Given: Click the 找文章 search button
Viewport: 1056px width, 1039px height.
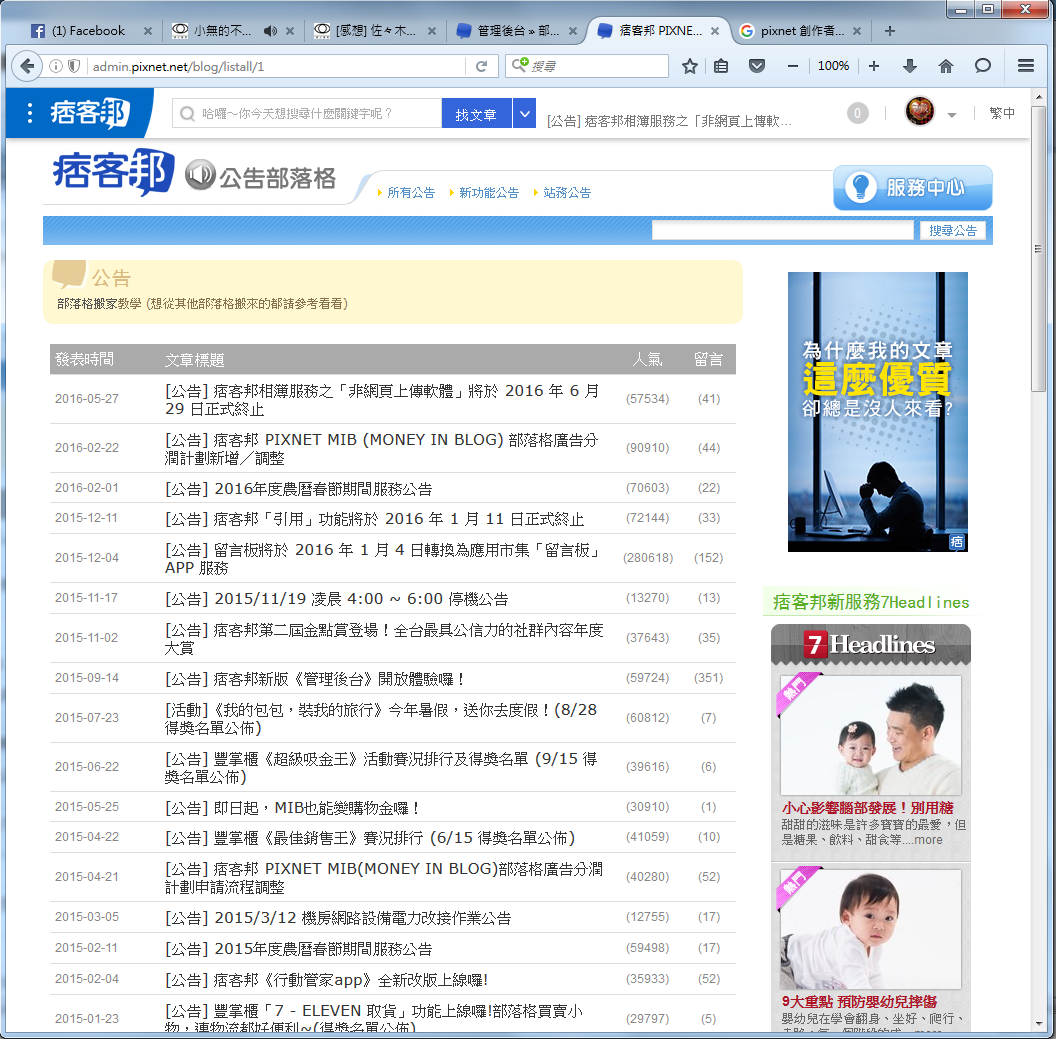Looking at the screenshot, I should (x=476, y=113).
